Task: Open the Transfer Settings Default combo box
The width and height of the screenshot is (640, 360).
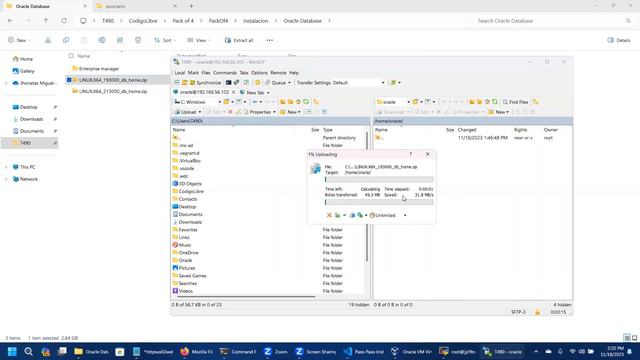Action: tap(358, 82)
